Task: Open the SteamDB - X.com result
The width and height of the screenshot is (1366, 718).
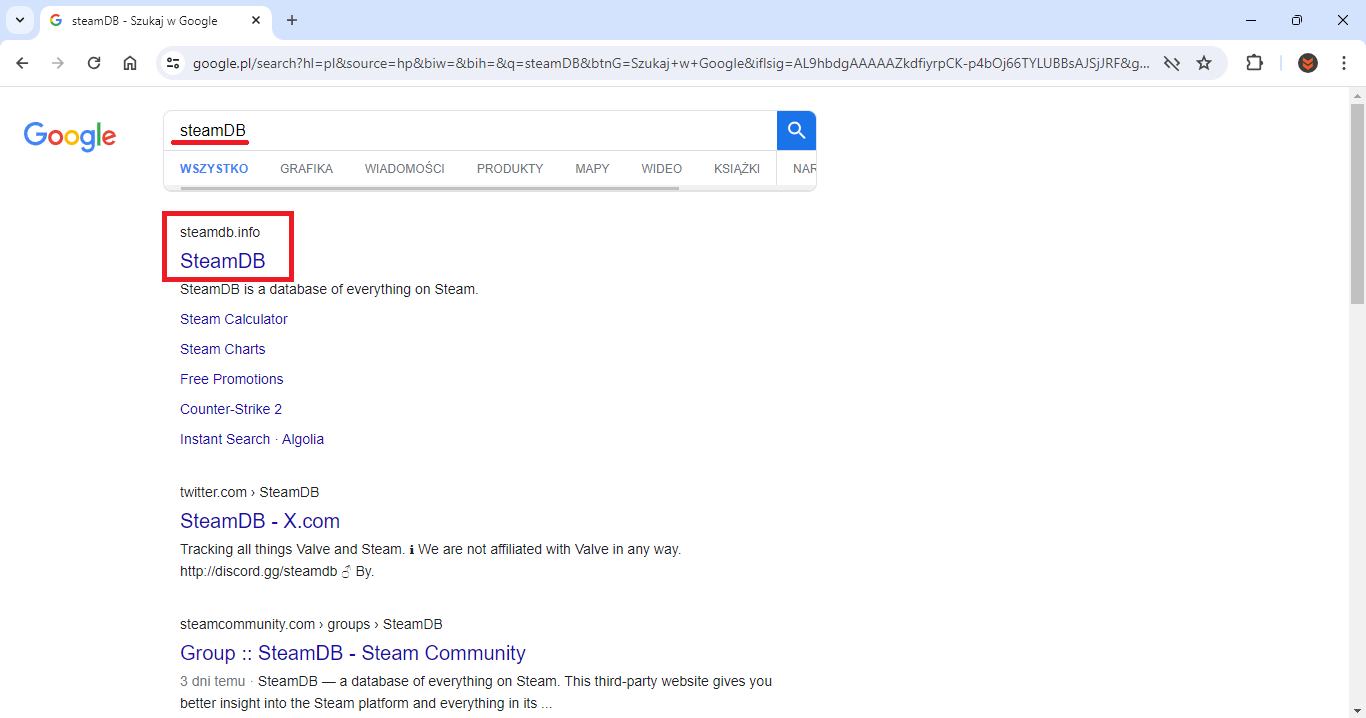Action: 260,521
